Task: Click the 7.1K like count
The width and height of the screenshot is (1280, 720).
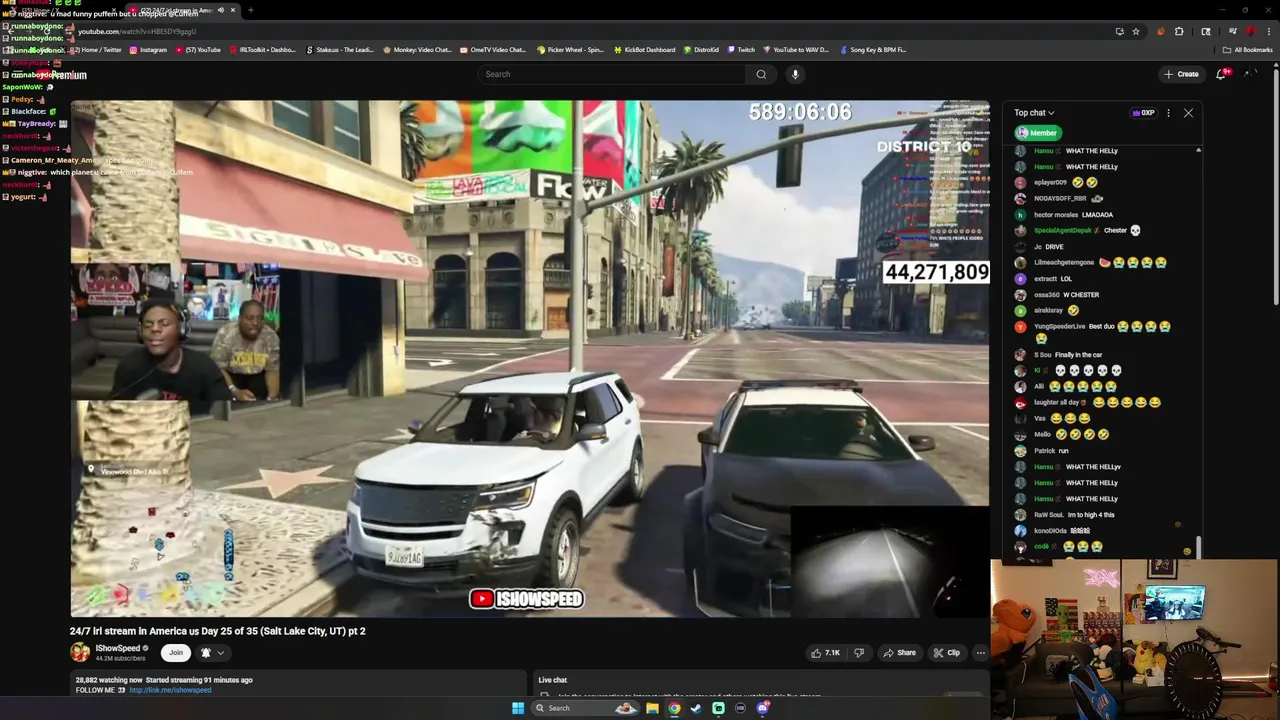Action: point(832,653)
